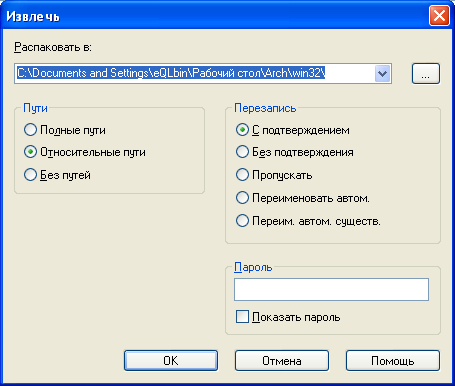Click the browse "..." folder button
This screenshot has height=386, width=455.
point(426,73)
